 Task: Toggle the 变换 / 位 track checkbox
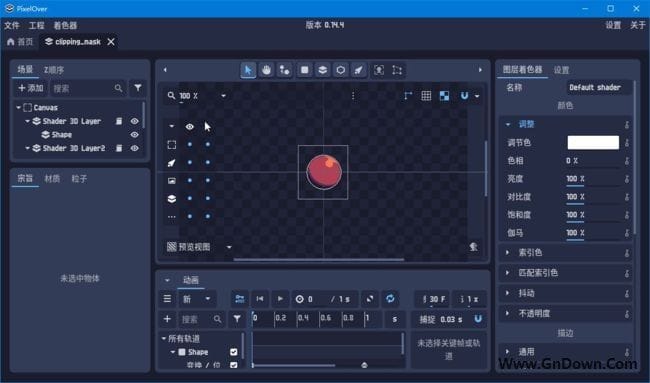234,365
